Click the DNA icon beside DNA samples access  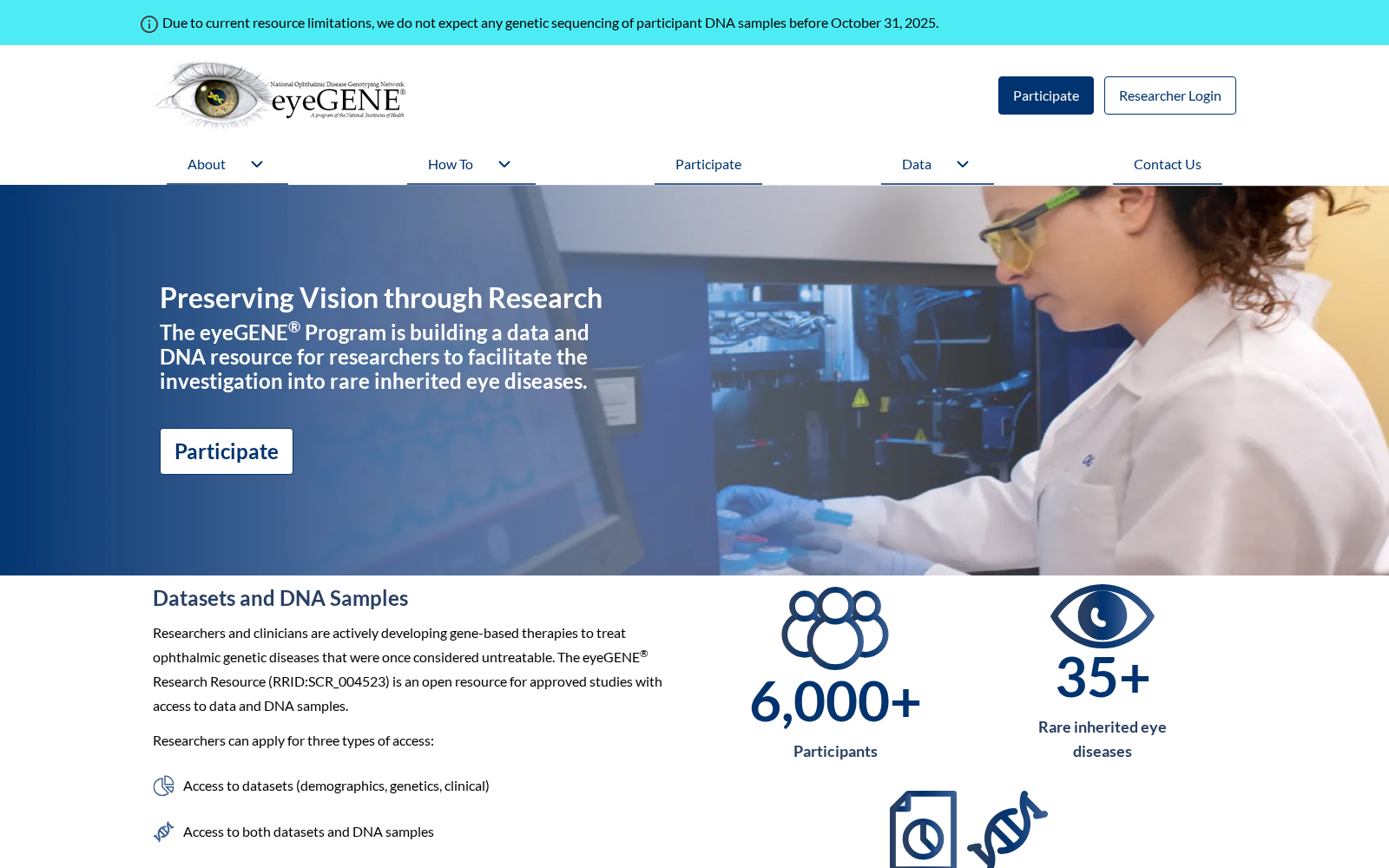[x=163, y=832]
